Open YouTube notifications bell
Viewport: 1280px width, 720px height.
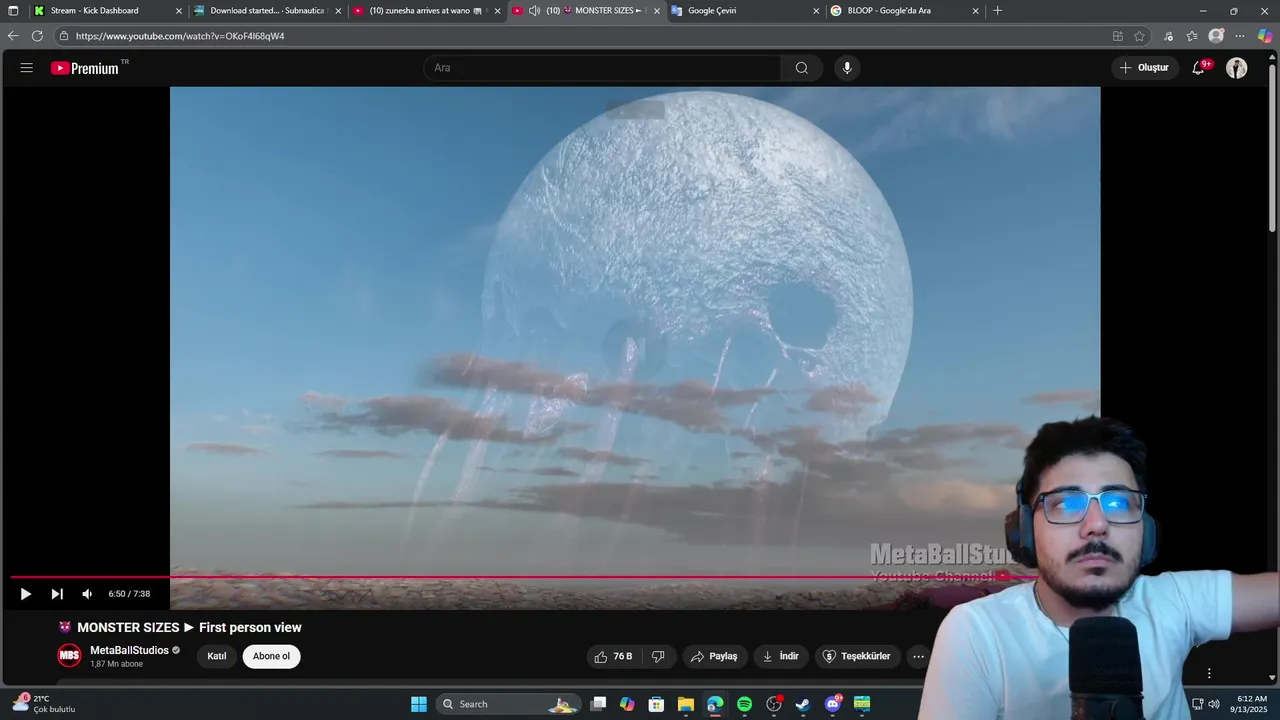click(x=1199, y=68)
